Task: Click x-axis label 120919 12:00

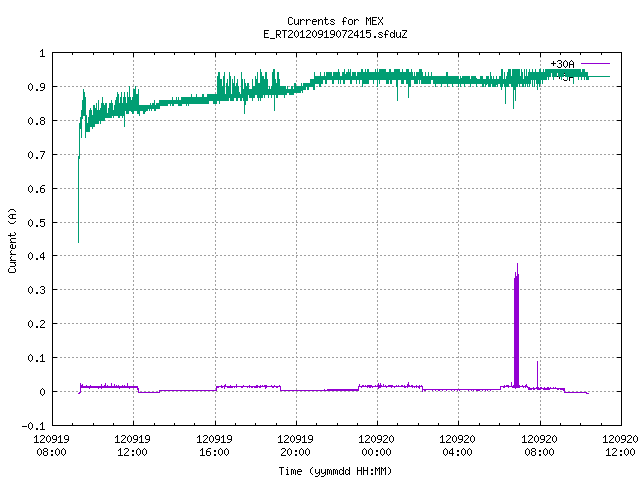Action: (x=132, y=445)
